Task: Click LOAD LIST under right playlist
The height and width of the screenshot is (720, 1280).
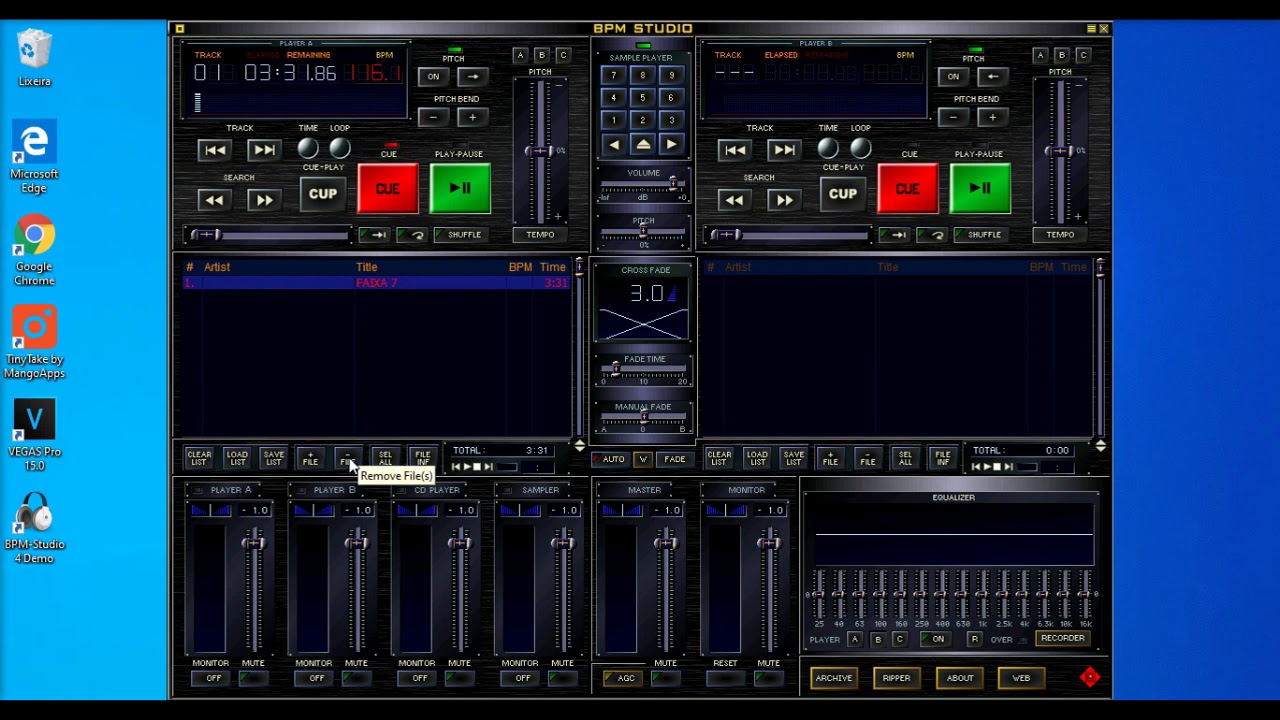Action: click(757, 458)
